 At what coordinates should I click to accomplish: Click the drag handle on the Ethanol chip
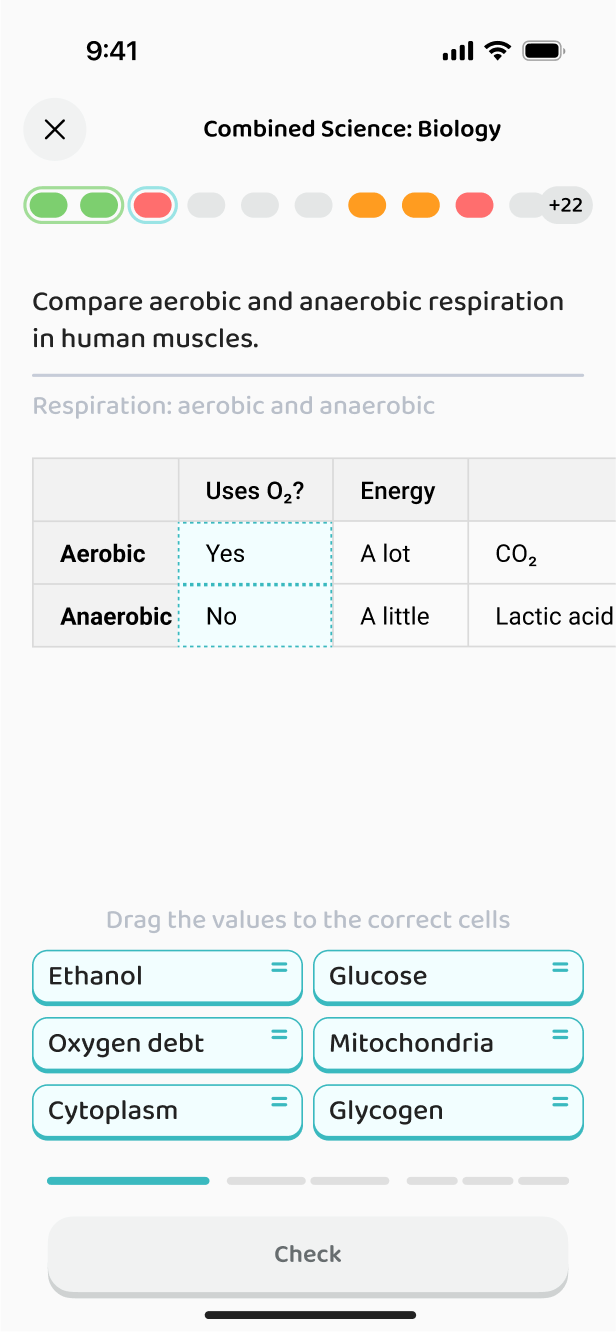click(279, 967)
